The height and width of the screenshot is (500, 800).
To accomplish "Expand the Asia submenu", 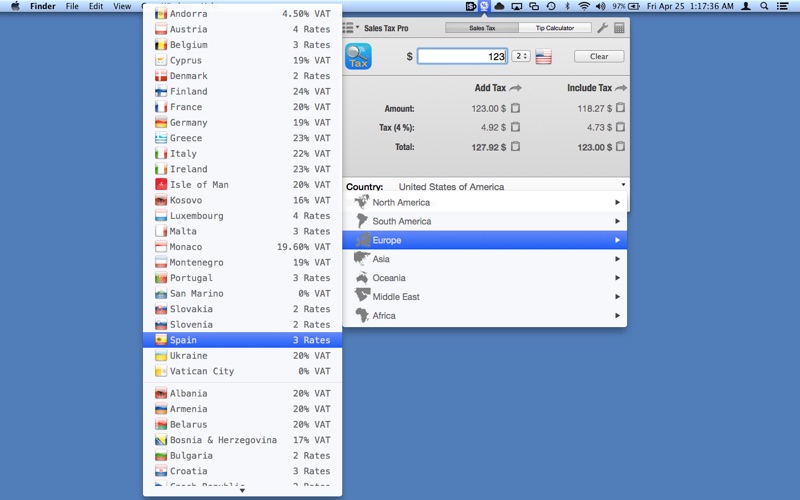I will point(484,259).
